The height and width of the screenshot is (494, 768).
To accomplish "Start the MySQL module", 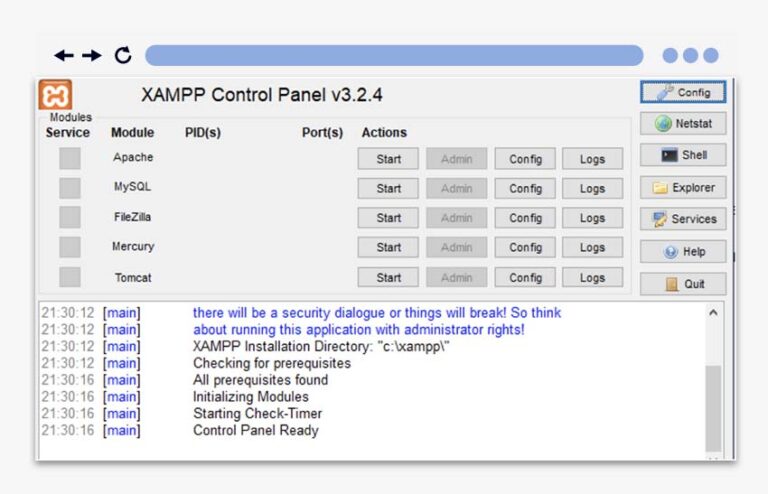I will [388, 188].
